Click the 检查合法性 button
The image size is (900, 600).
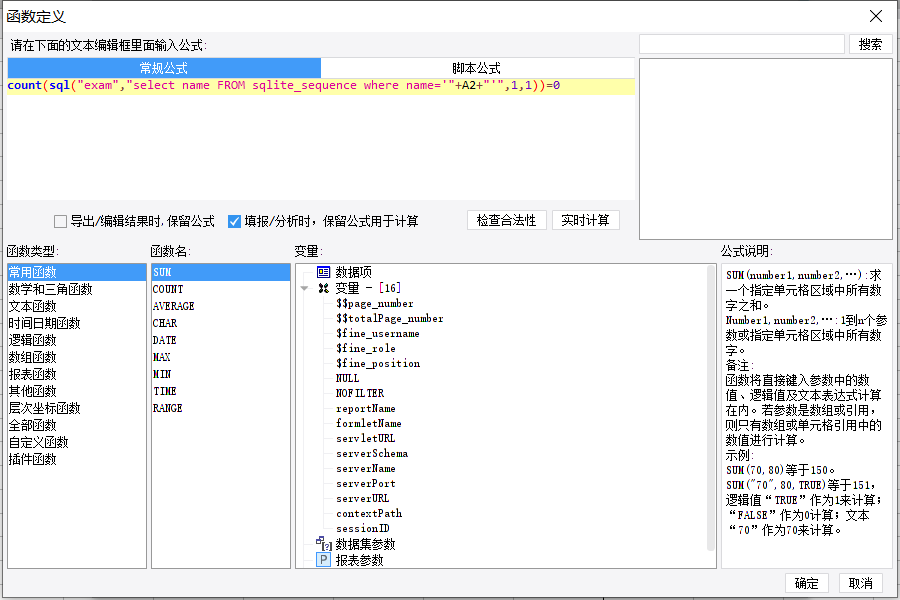click(x=506, y=220)
